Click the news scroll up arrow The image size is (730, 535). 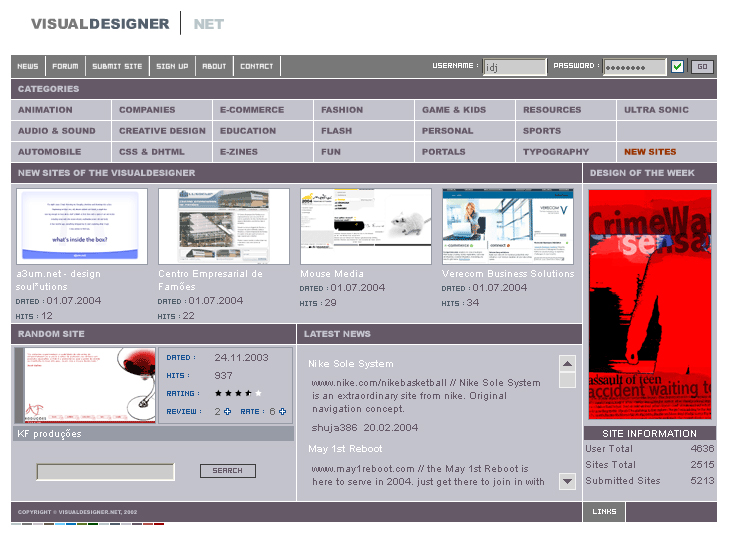point(567,364)
